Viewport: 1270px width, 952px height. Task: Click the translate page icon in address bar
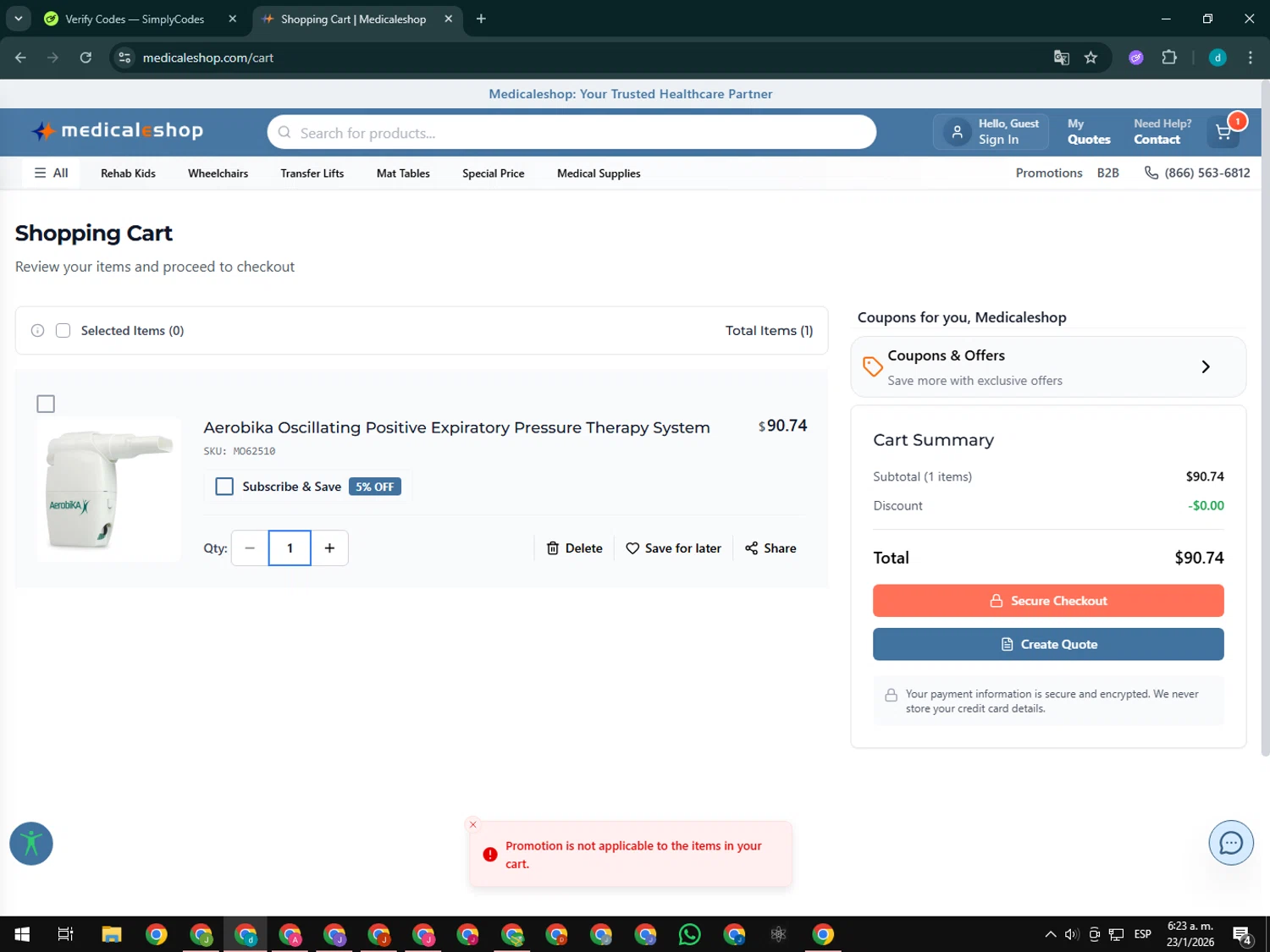[x=1061, y=58]
